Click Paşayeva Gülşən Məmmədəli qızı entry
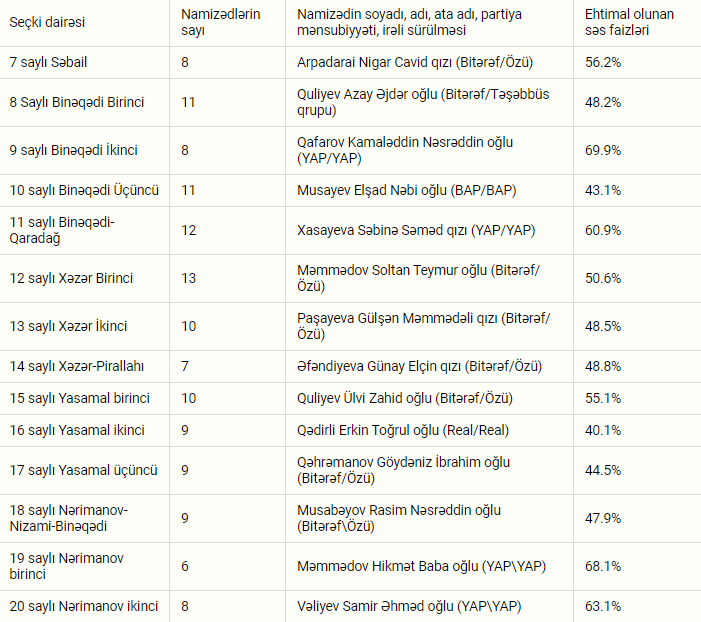 423,326
